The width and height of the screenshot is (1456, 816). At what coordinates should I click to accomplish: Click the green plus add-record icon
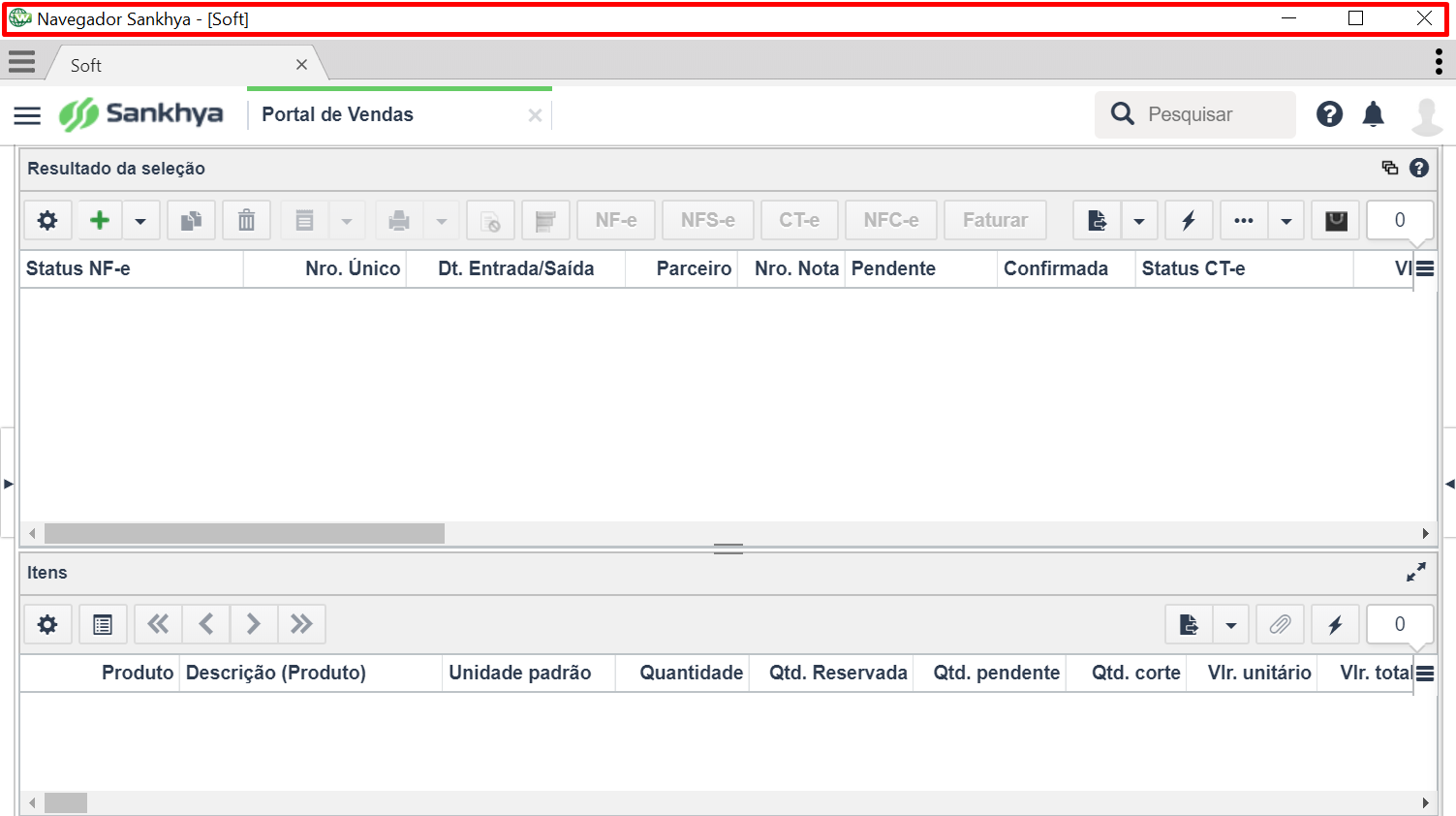coord(99,220)
